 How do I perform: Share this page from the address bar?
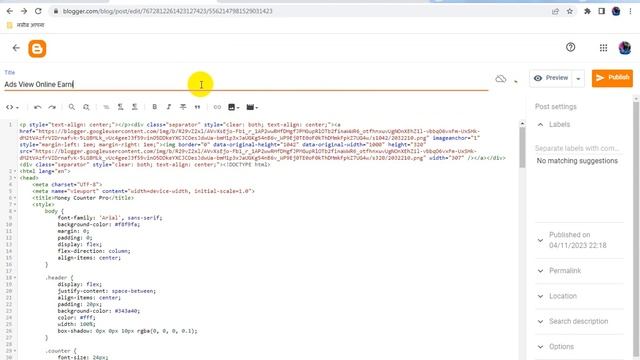click(555, 11)
